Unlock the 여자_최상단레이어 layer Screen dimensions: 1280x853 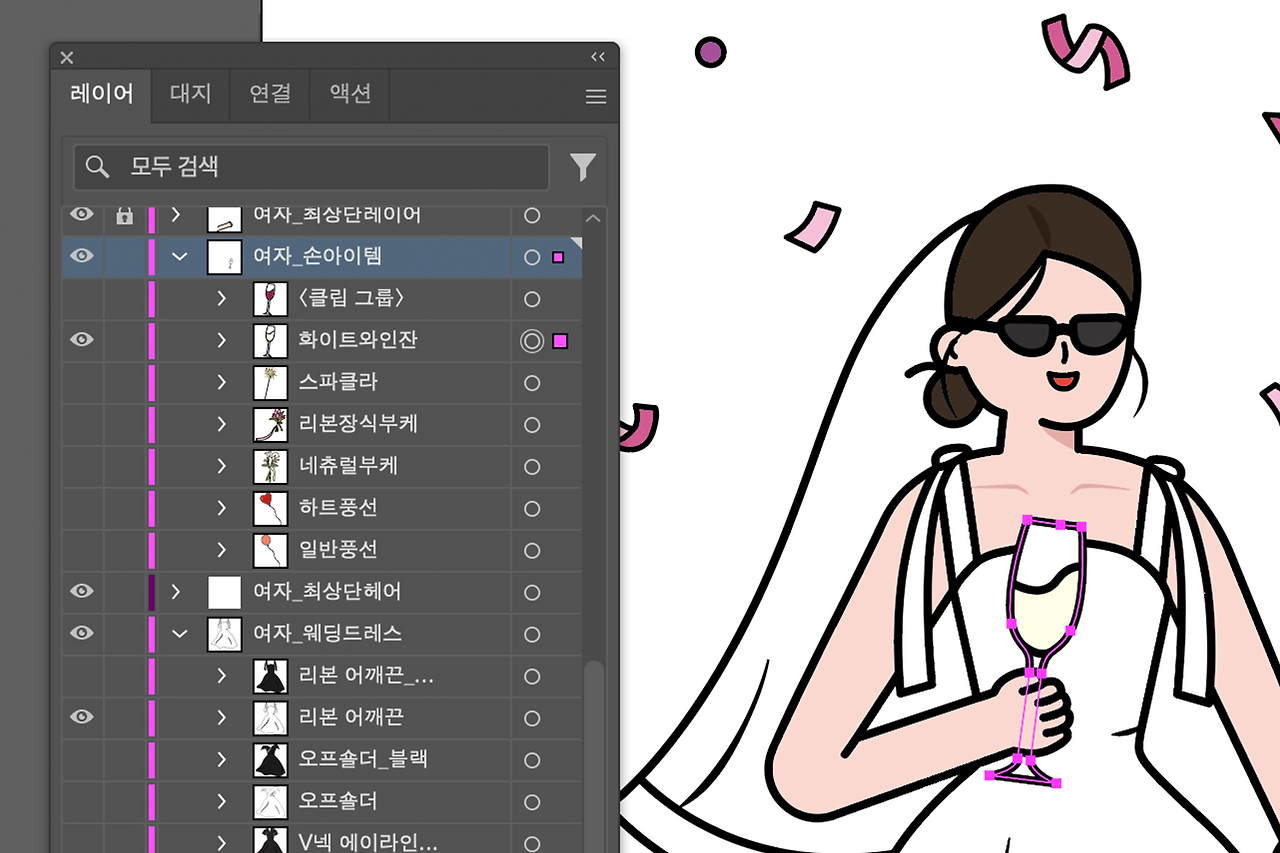point(124,214)
